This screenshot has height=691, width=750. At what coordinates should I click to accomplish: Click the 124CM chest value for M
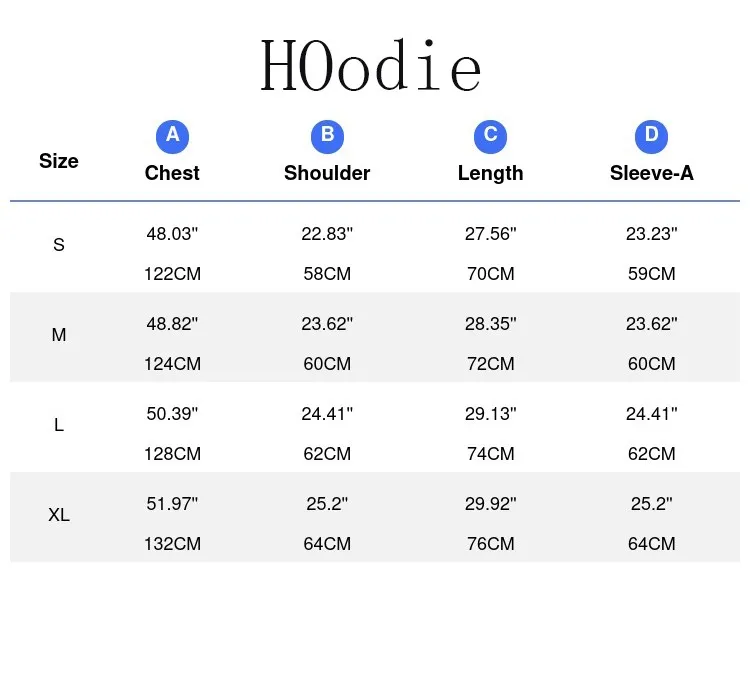(173, 364)
